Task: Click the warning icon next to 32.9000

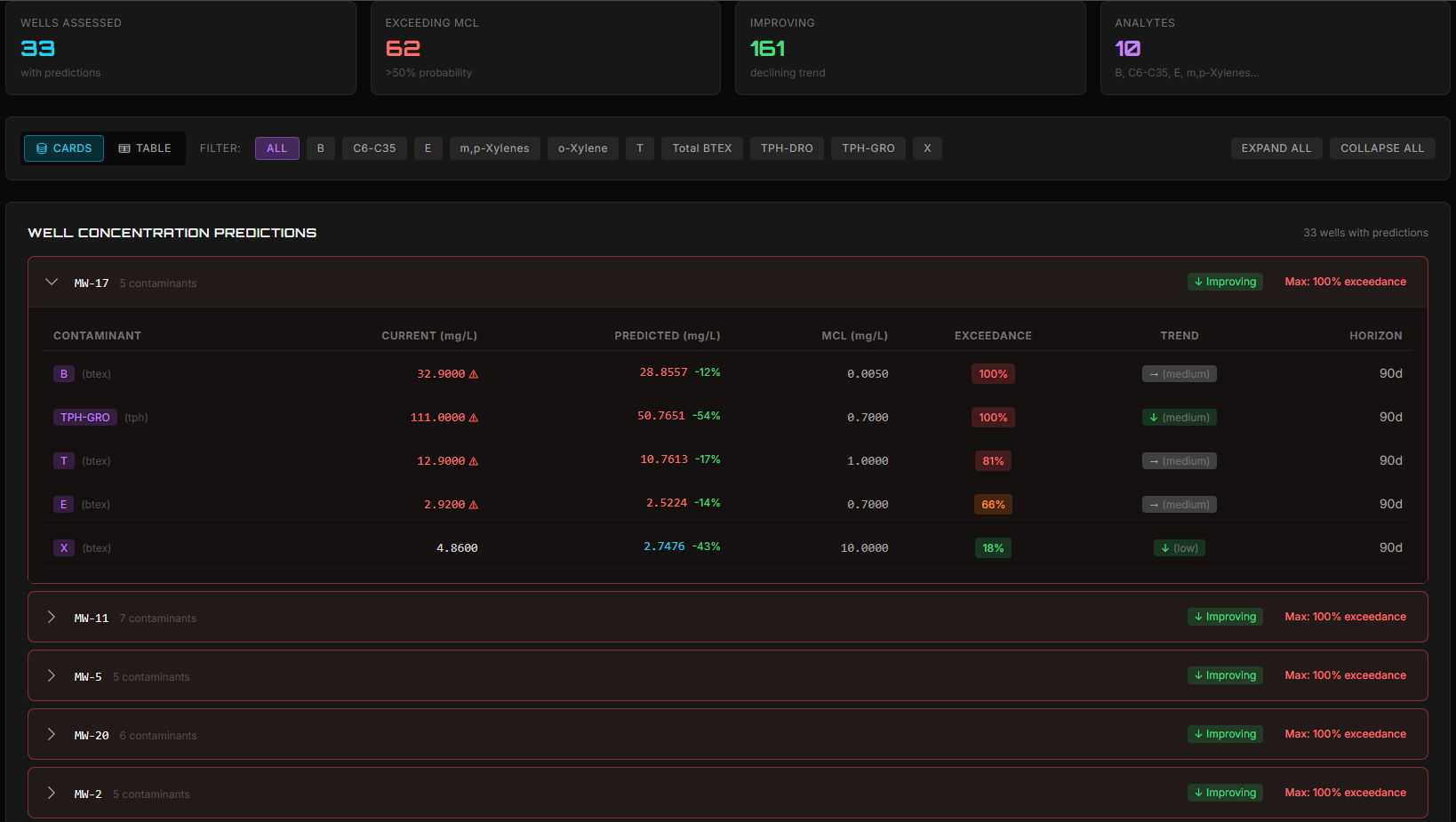Action: point(473,374)
